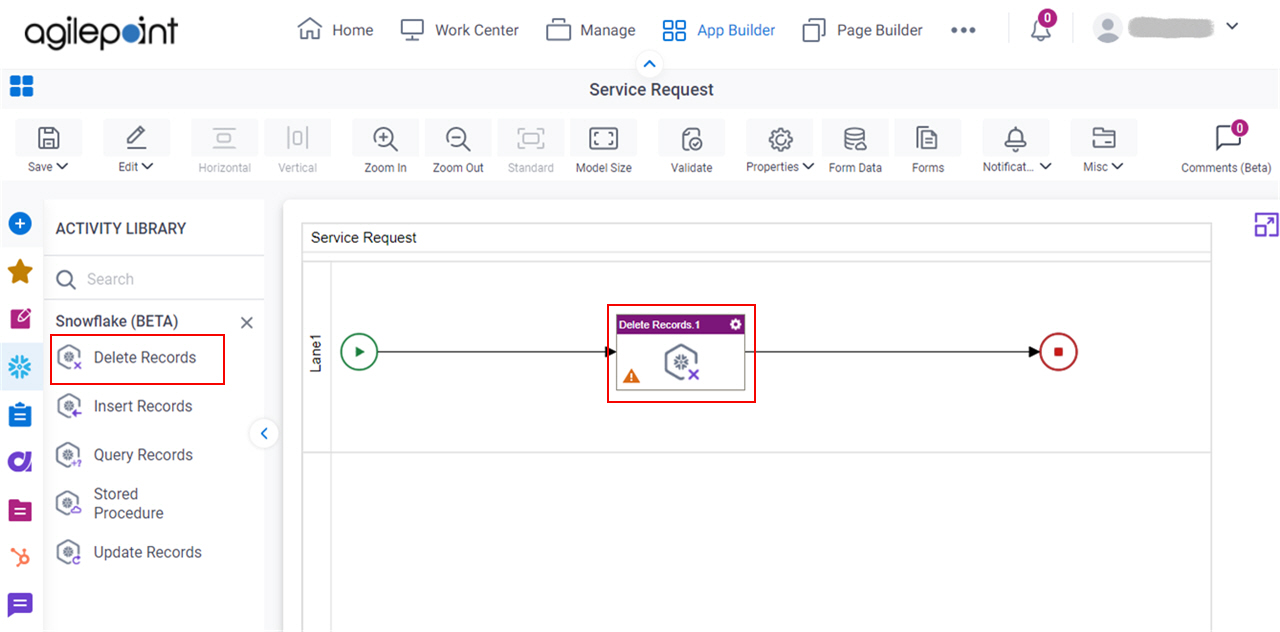Open Form Data from the toolbar
Viewport: 1280px width, 632px height.
click(x=855, y=145)
